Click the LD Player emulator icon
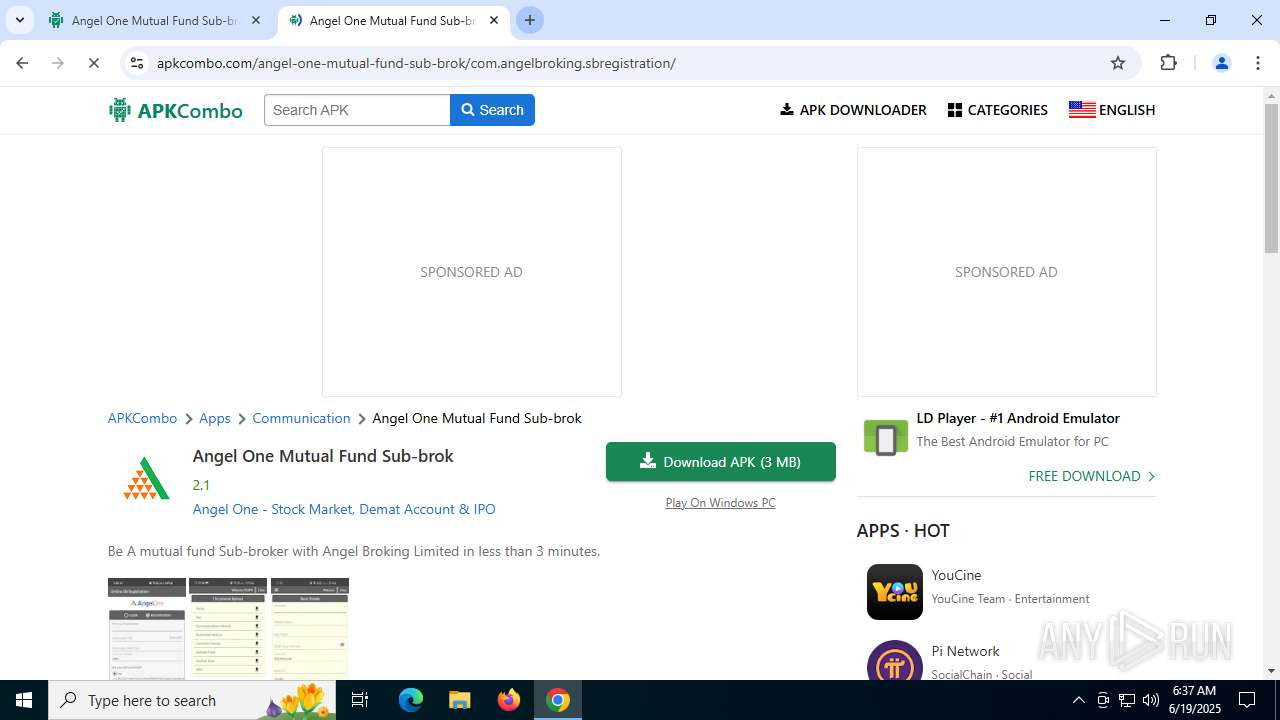Screen dimensions: 1280x720 point(886,438)
